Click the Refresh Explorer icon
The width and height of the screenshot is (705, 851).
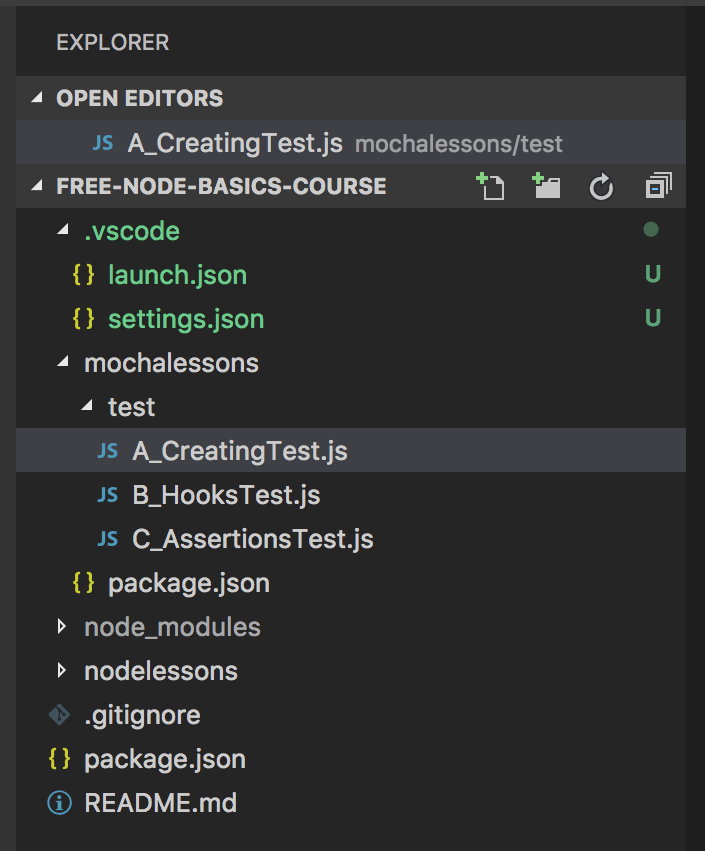point(600,186)
